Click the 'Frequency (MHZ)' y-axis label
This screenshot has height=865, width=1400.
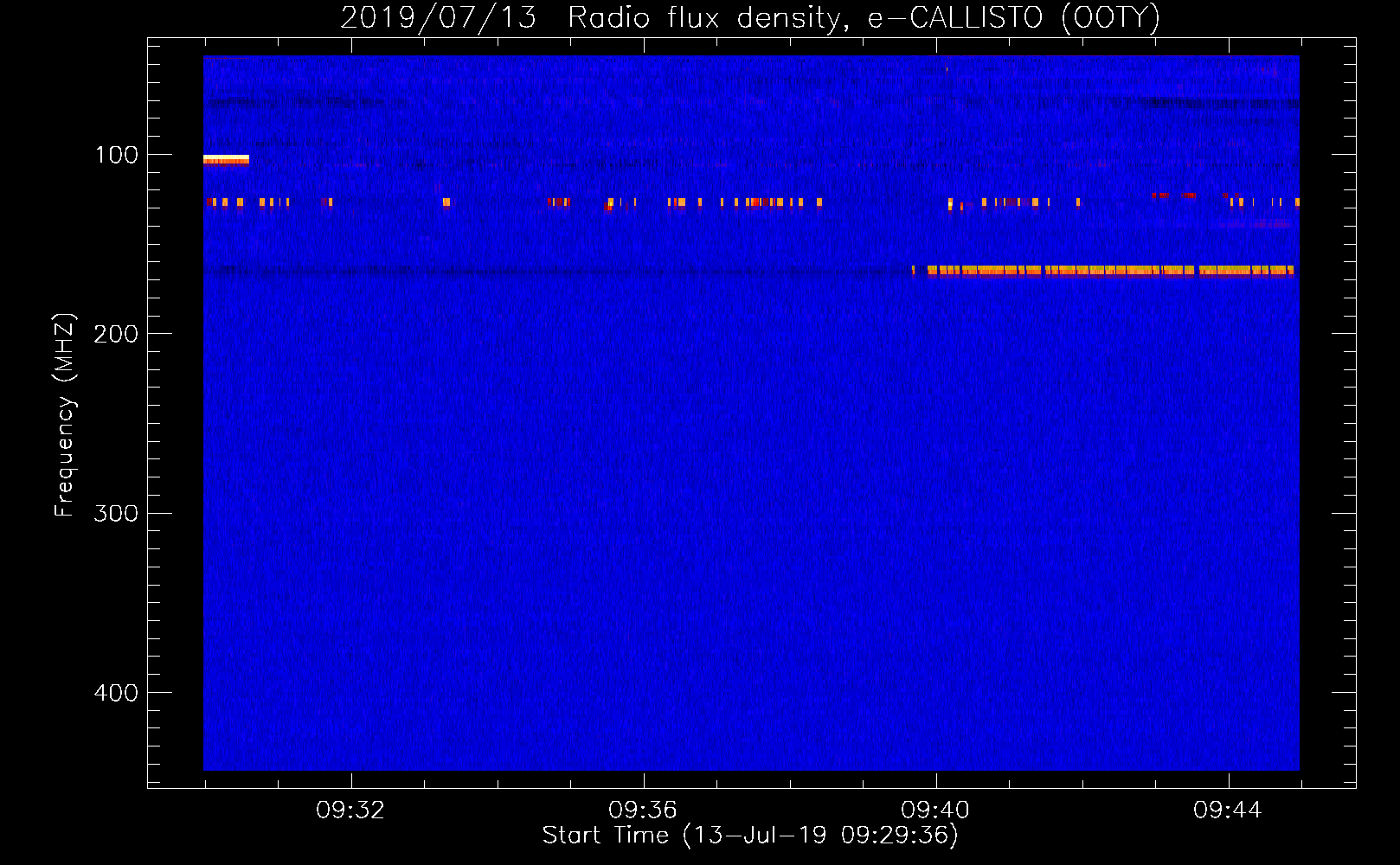(65, 415)
